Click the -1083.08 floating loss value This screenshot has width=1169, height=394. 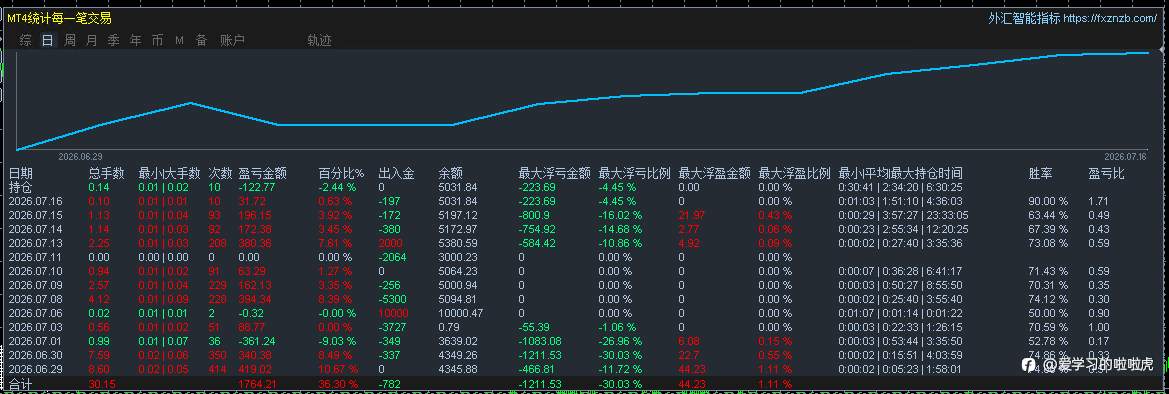541,341
